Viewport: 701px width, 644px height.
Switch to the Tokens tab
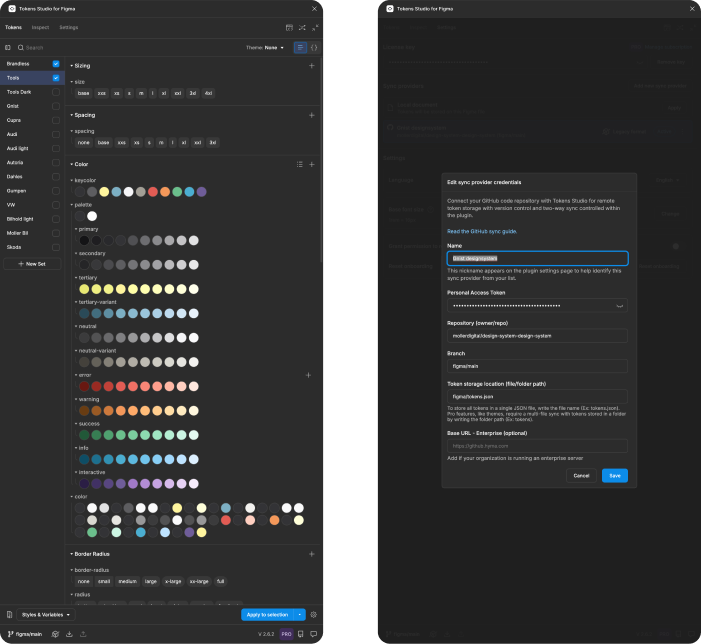tap(13, 28)
